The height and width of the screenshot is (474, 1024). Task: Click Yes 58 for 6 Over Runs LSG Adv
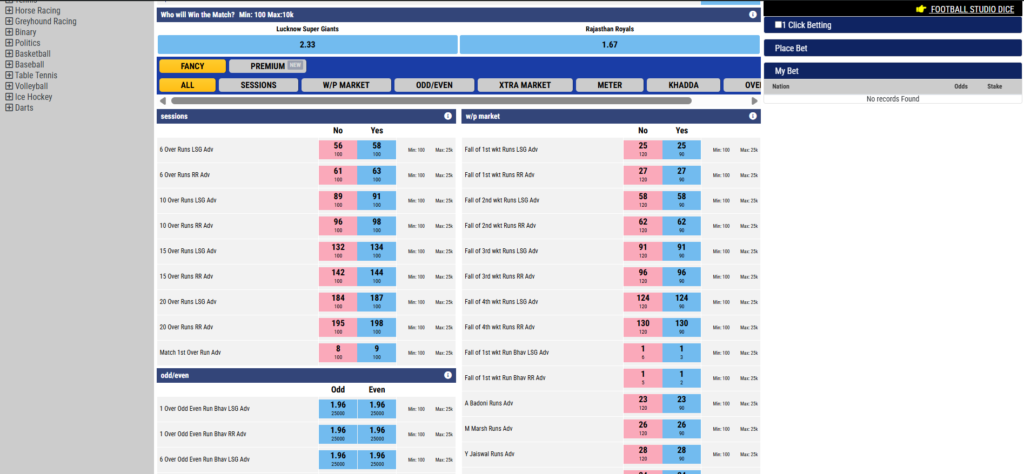tap(377, 150)
